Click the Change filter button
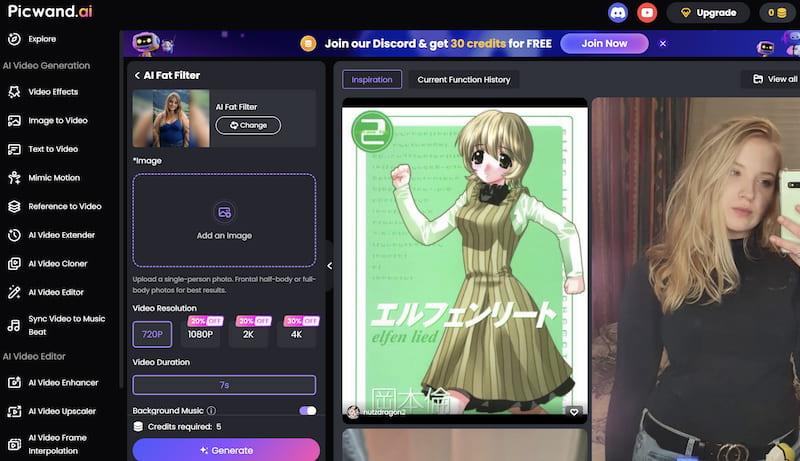800x461 pixels. tap(248, 125)
